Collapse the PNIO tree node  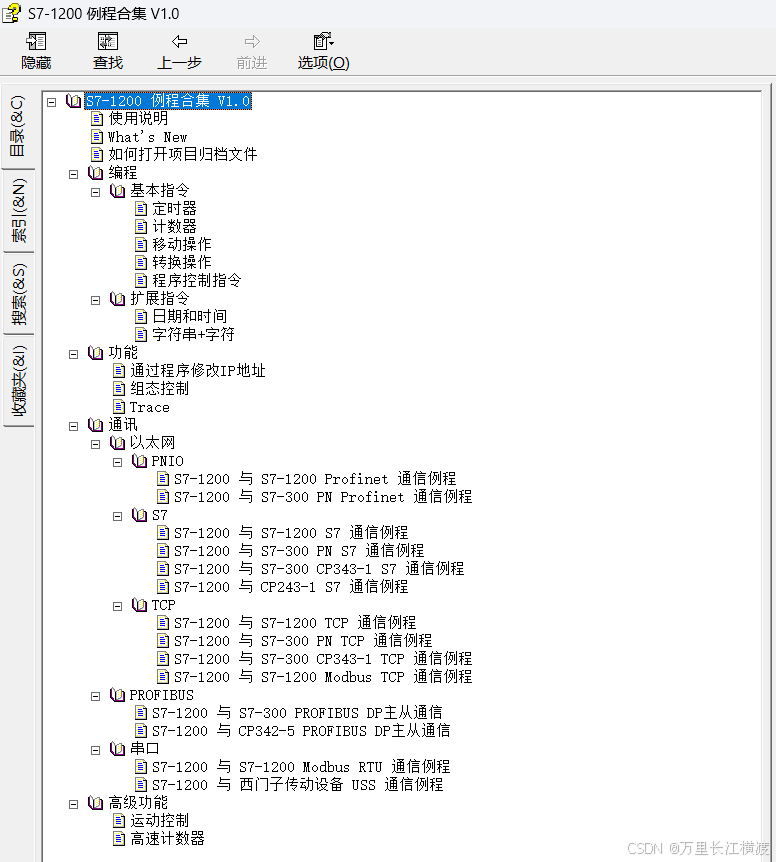118,462
